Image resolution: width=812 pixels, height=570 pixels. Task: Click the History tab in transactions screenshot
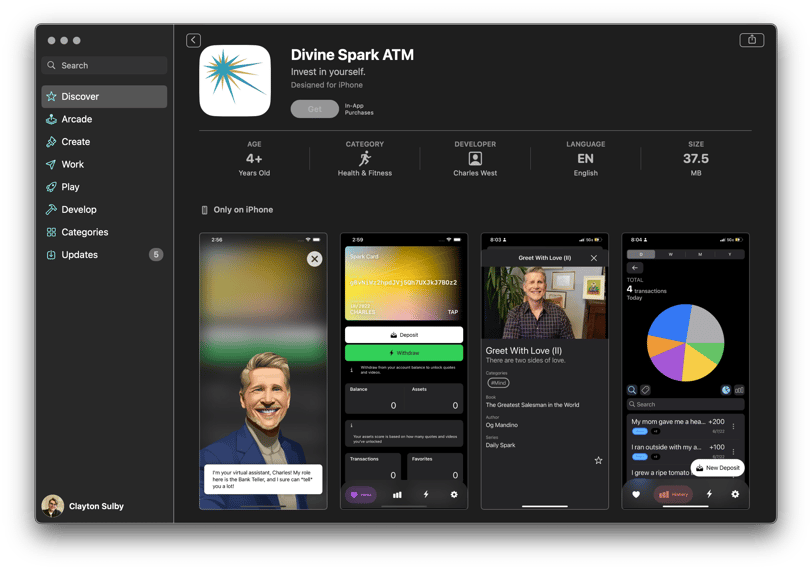pos(673,495)
